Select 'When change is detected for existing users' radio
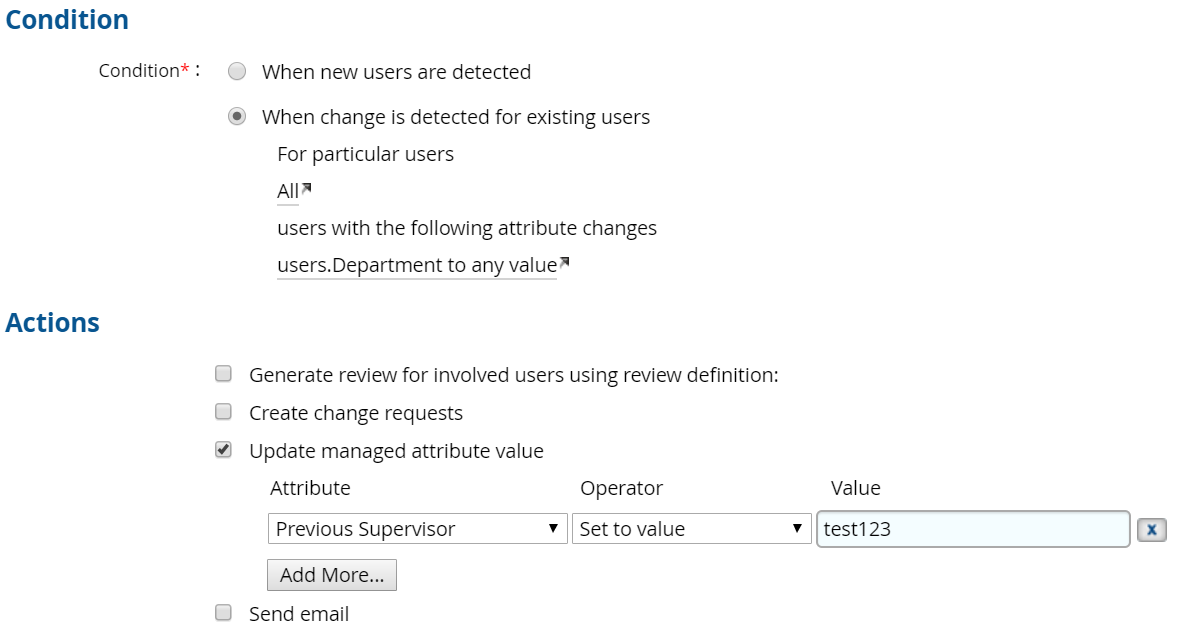 pyautogui.click(x=237, y=117)
